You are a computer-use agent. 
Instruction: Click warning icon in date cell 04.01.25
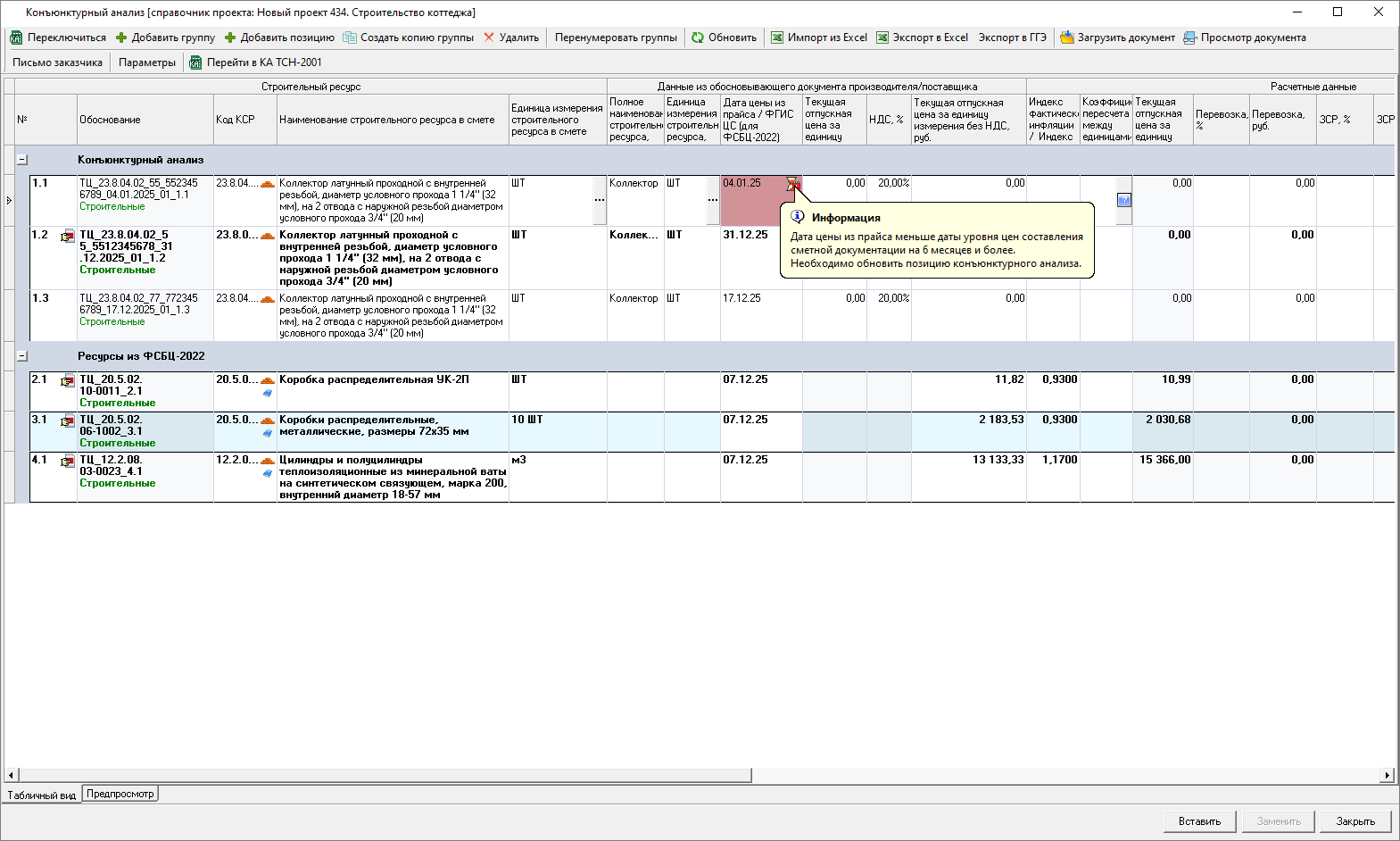(x=792, y=184)
